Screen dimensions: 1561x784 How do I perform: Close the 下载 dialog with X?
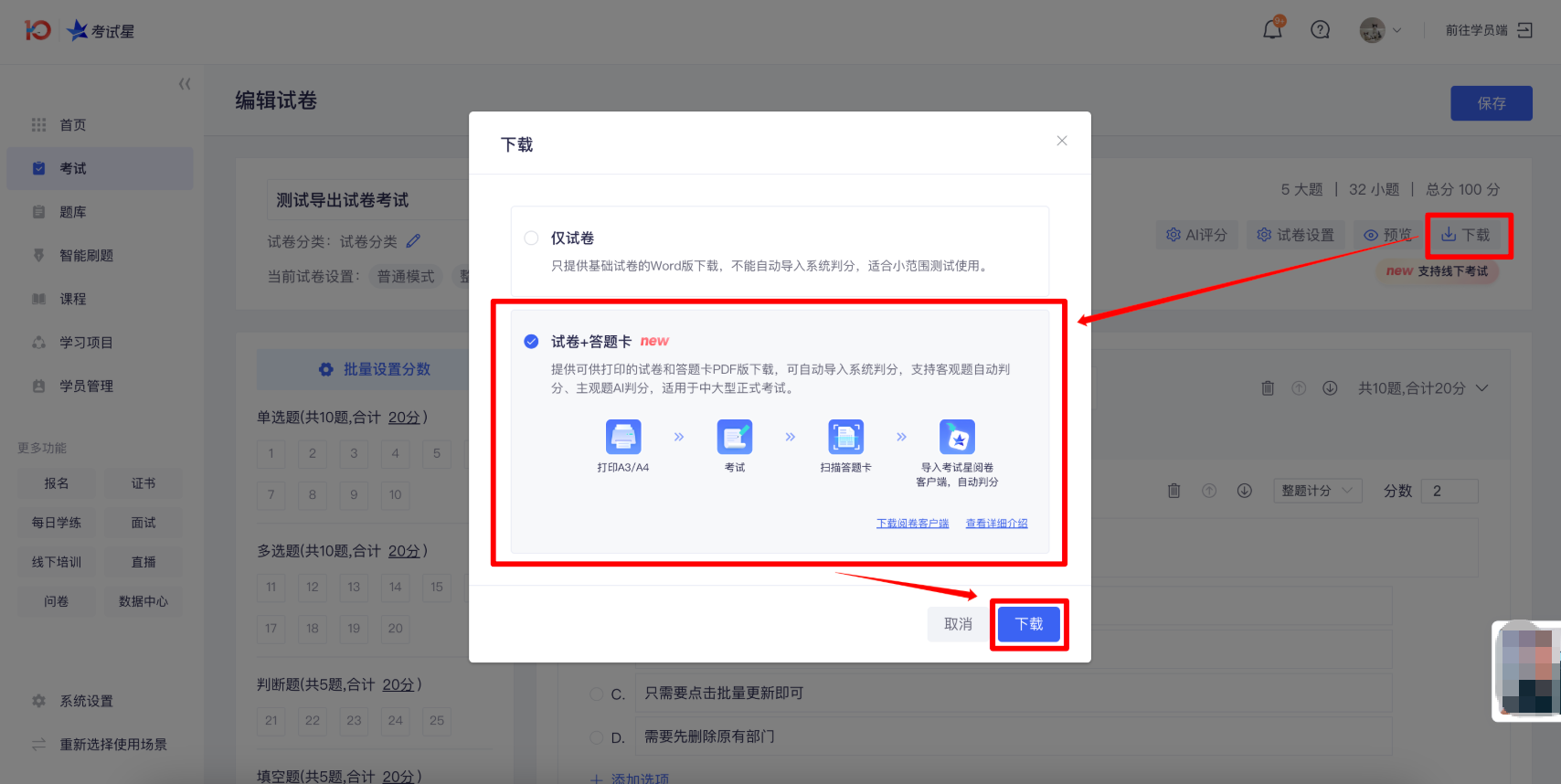pos(1061,141)
